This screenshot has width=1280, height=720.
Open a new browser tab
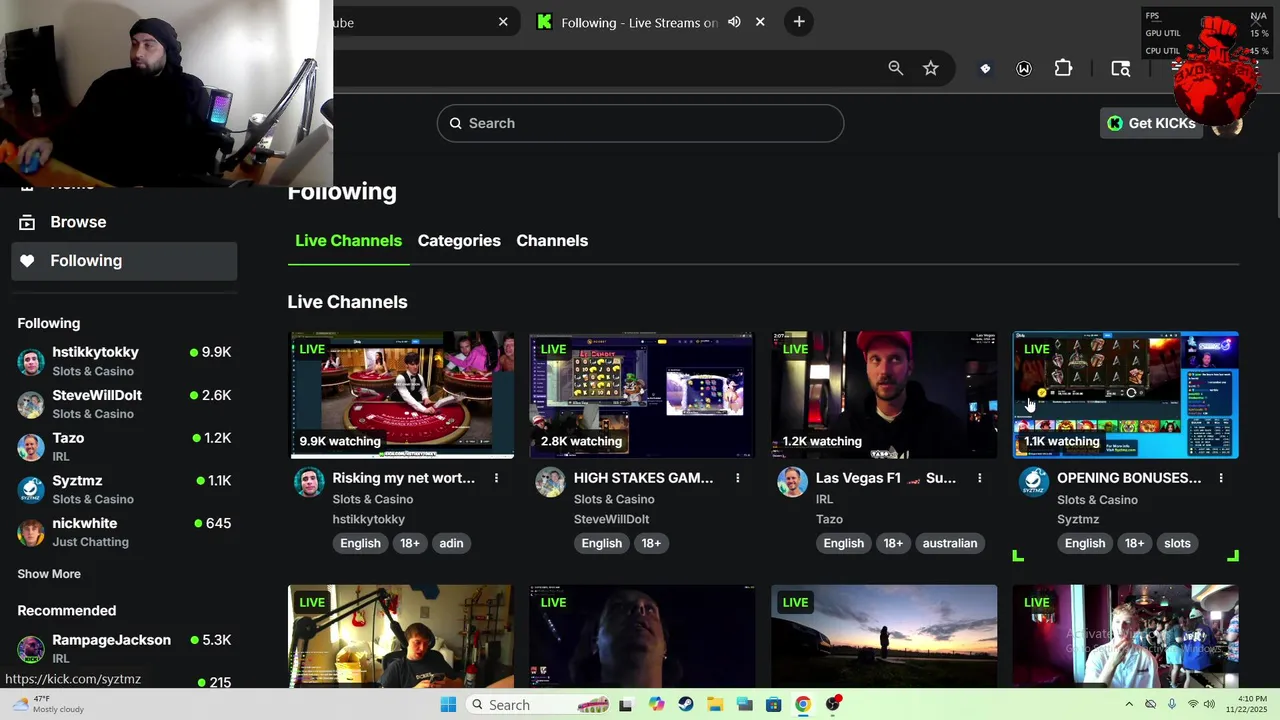(798, 21)
